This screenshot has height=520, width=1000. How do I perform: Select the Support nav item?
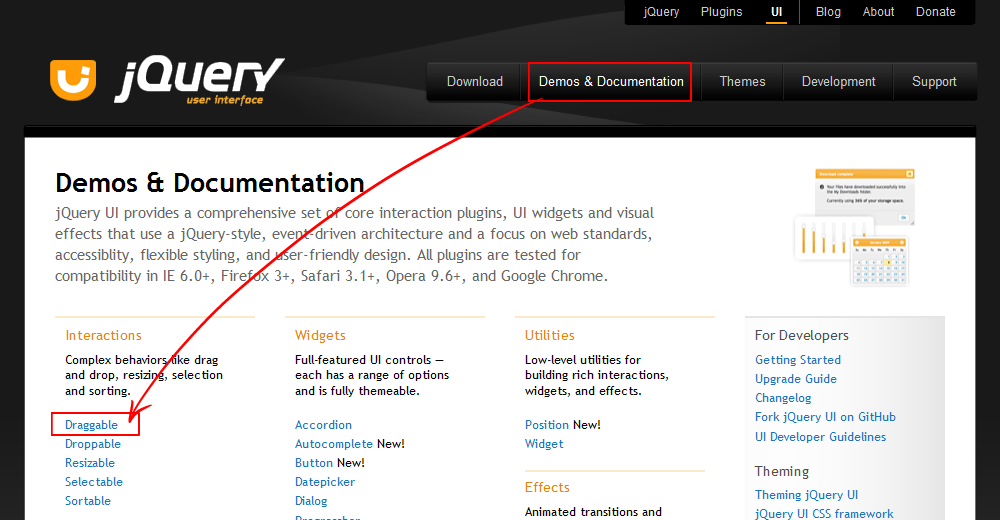[x=934, y=82]
